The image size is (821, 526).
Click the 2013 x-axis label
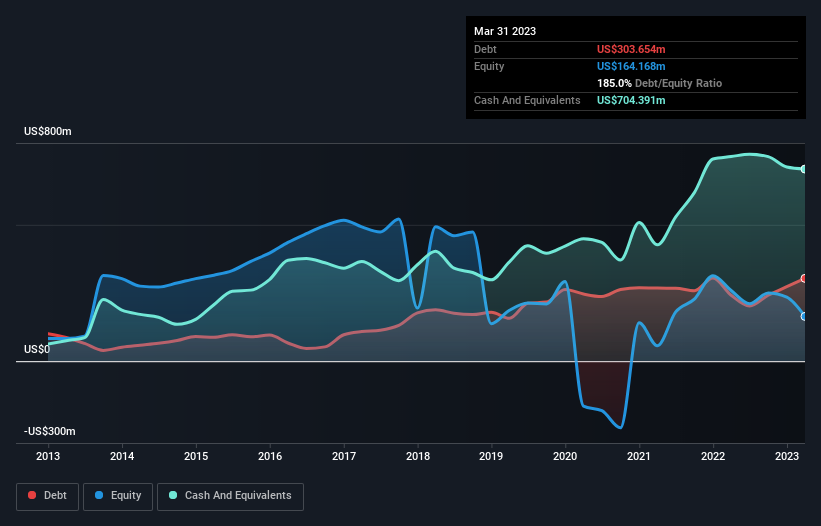48,456
